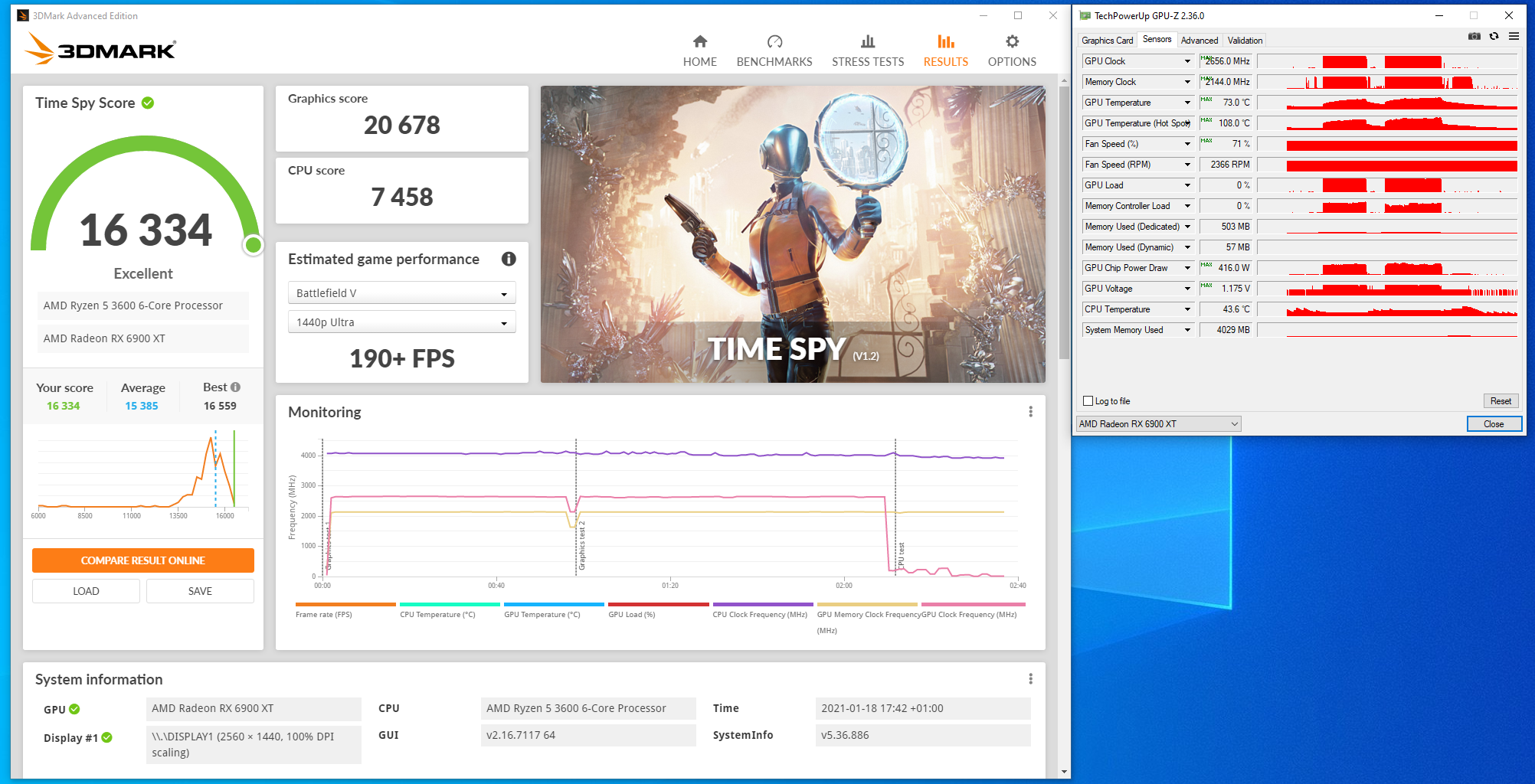
Task: Open AMD Radeon RX 6900 XT device dropdown
Action: click(x=1158, y=424)
